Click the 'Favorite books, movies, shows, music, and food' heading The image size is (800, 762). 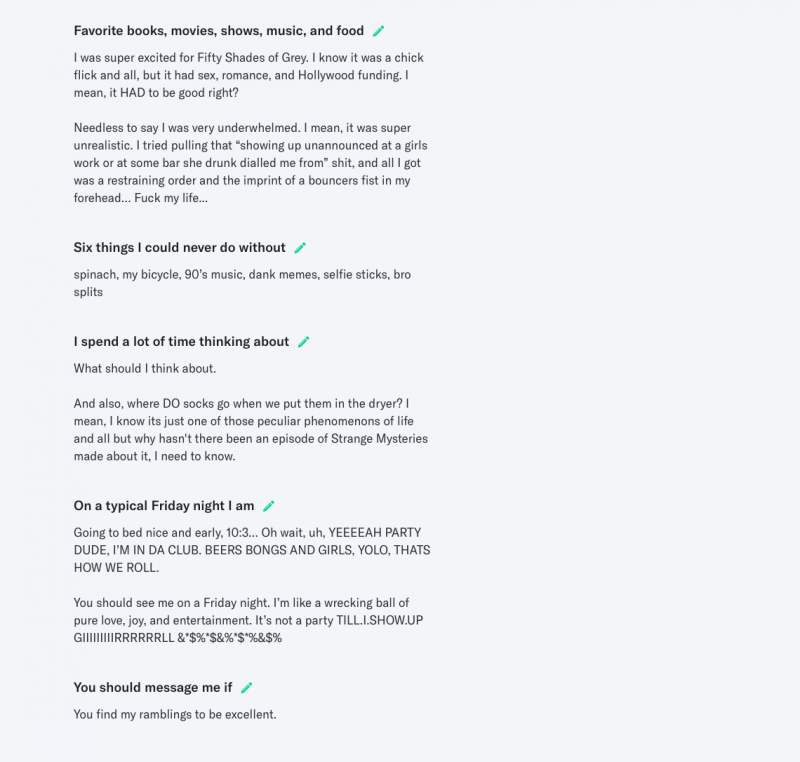218,31
